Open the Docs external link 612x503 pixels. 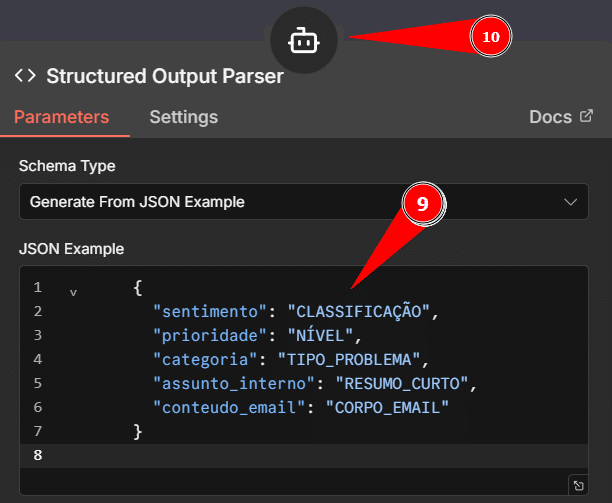point(561,117)
